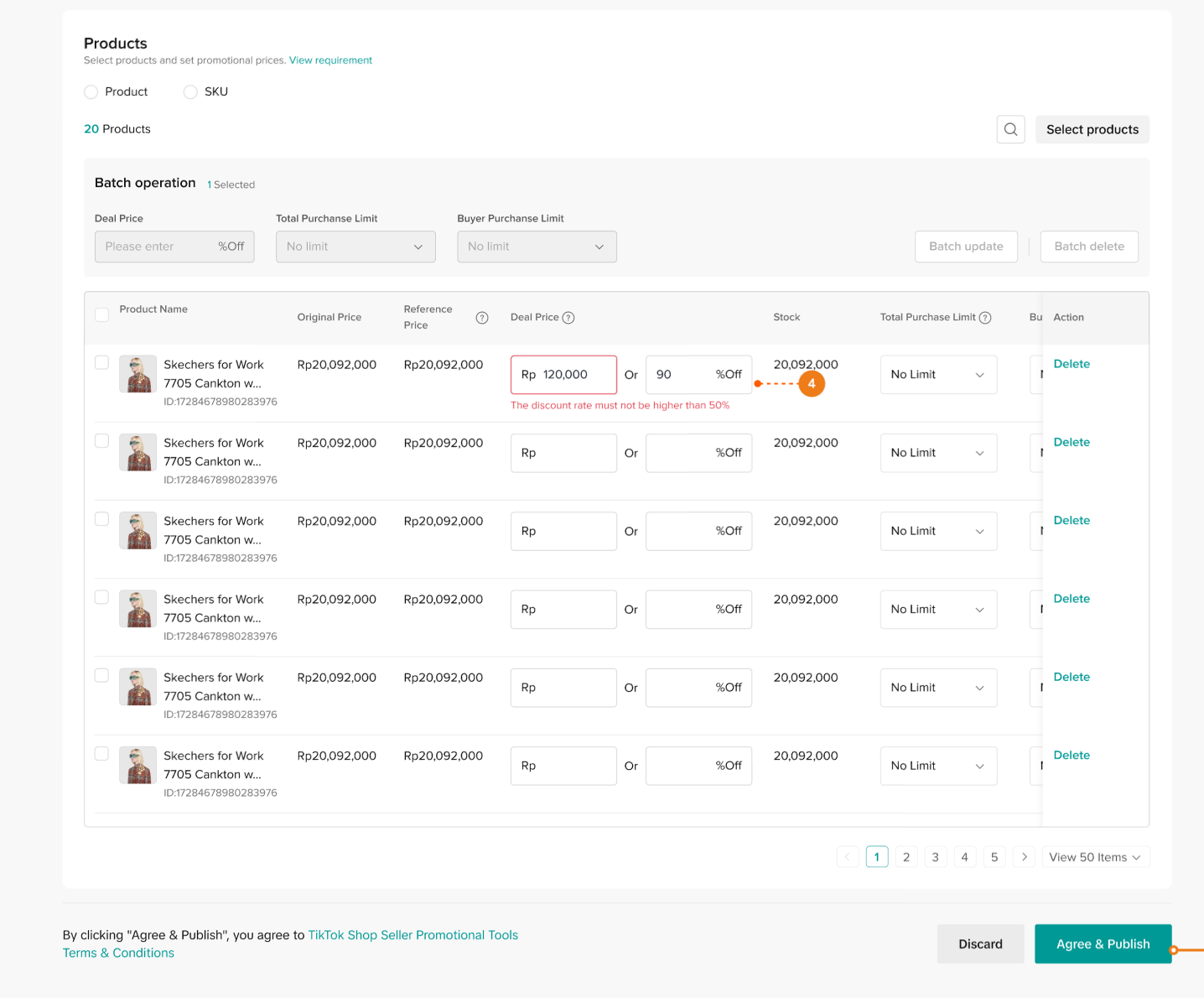
Task: Select the Product radio button
Action: coord(91,92)
